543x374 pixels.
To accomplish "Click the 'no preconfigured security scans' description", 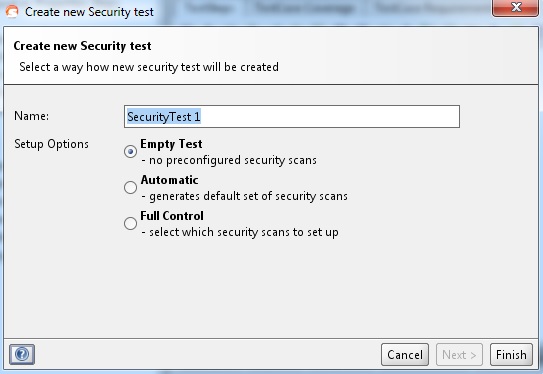I will coord(229,160).
